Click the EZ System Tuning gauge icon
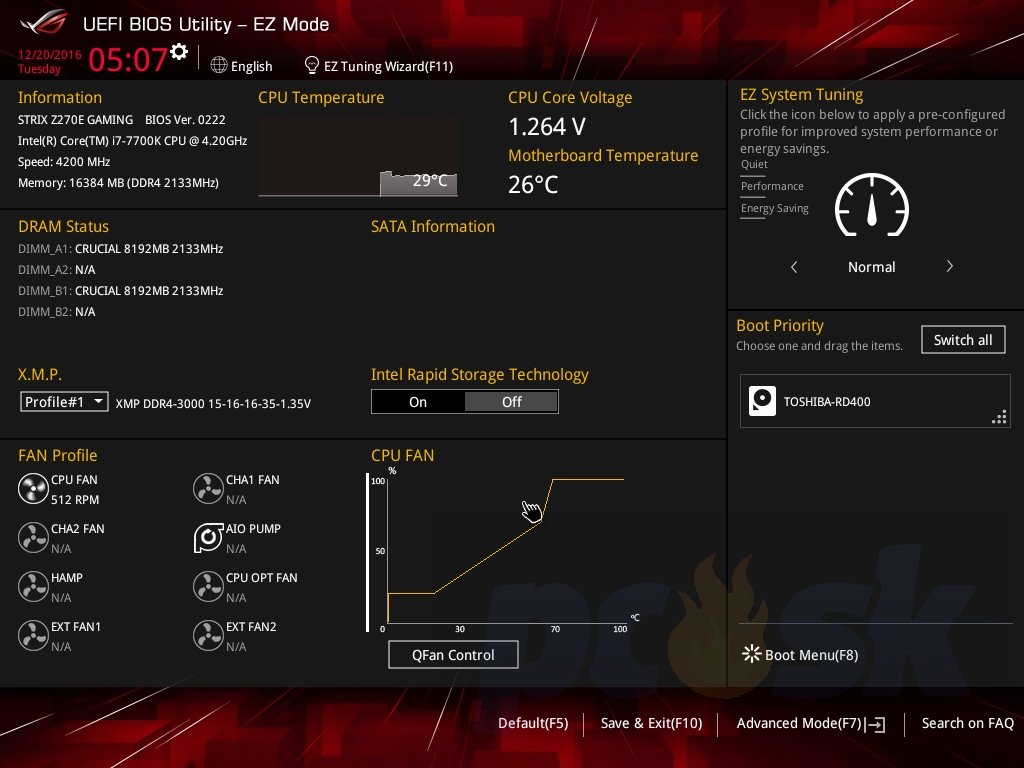Screen dimensions: 1024x768 click(872, 205)
